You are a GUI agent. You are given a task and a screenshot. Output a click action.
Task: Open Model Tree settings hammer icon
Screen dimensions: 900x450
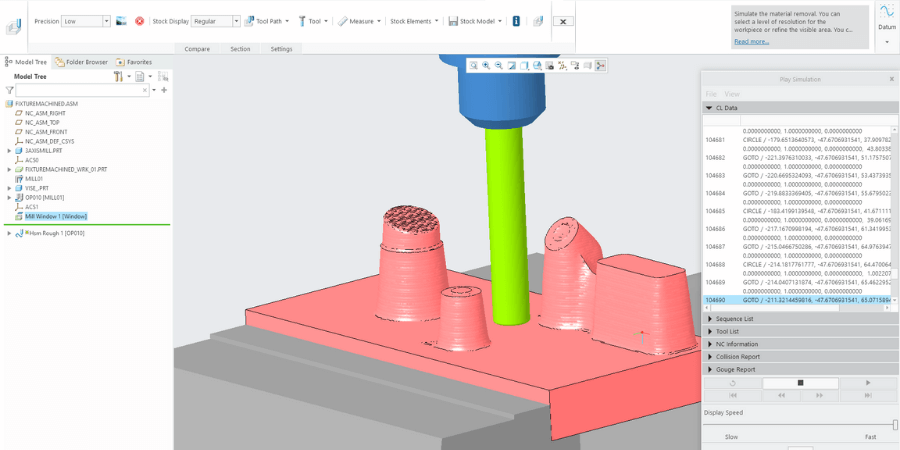[x=119, y=76]
